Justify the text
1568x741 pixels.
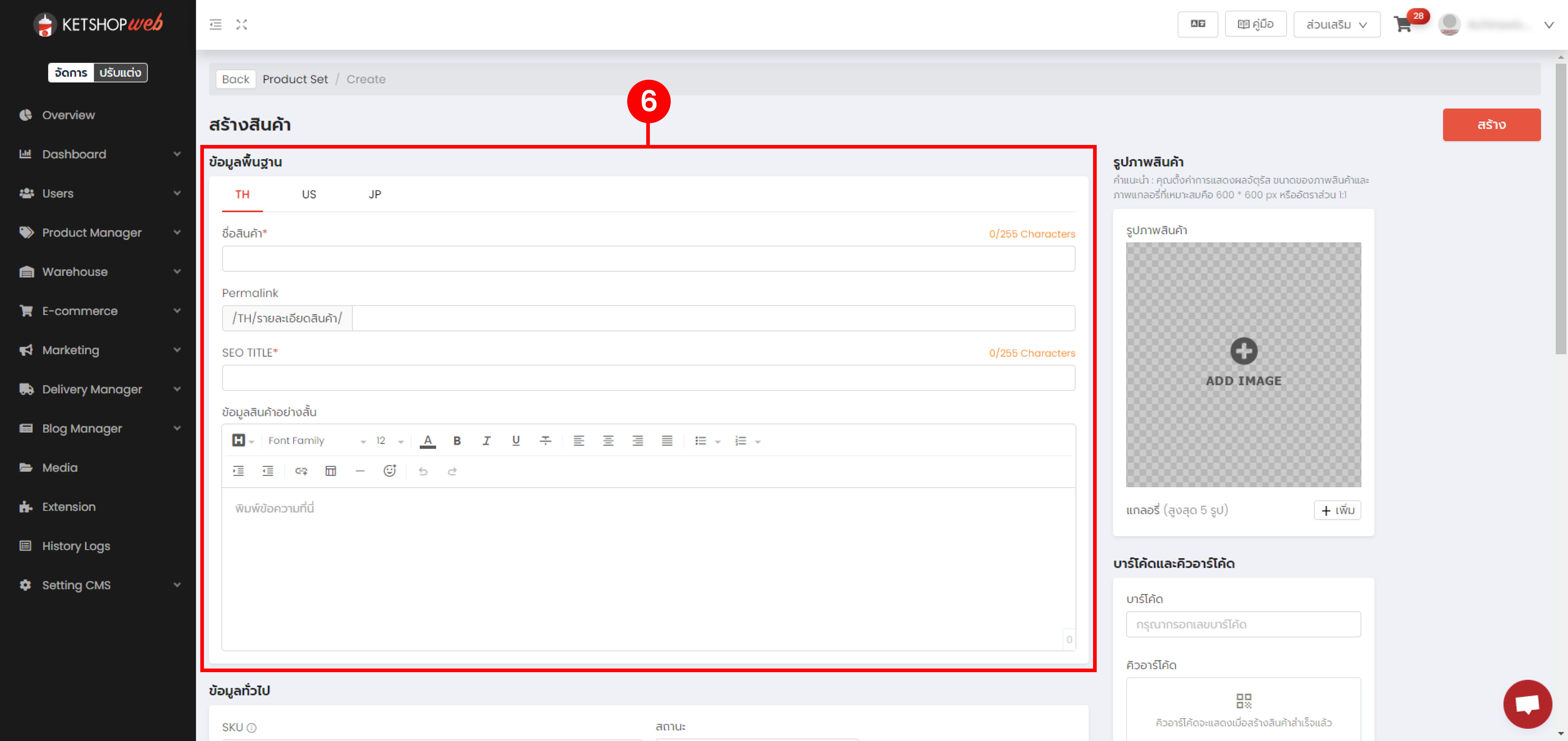click(x=667, y=440)
